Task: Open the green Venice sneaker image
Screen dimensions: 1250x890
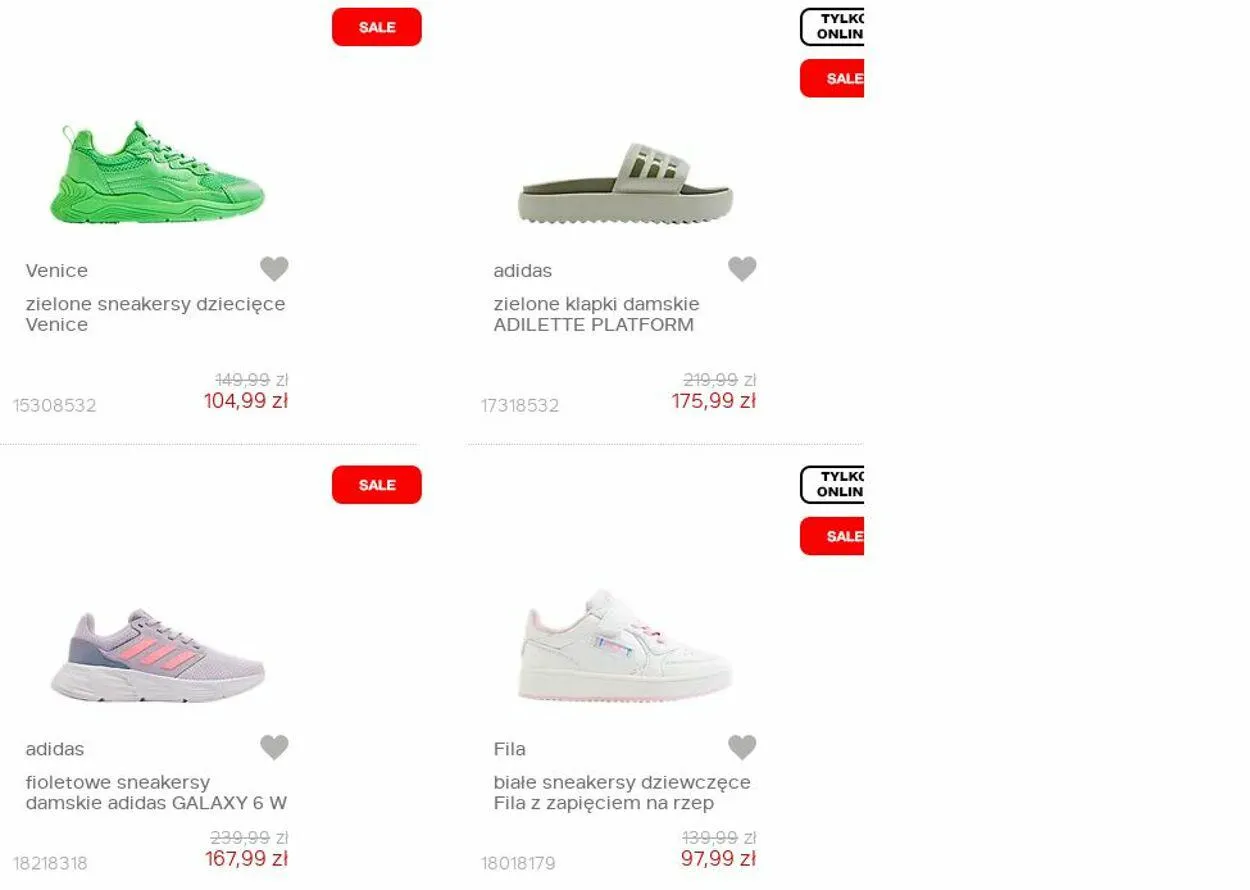Action: 158,173
